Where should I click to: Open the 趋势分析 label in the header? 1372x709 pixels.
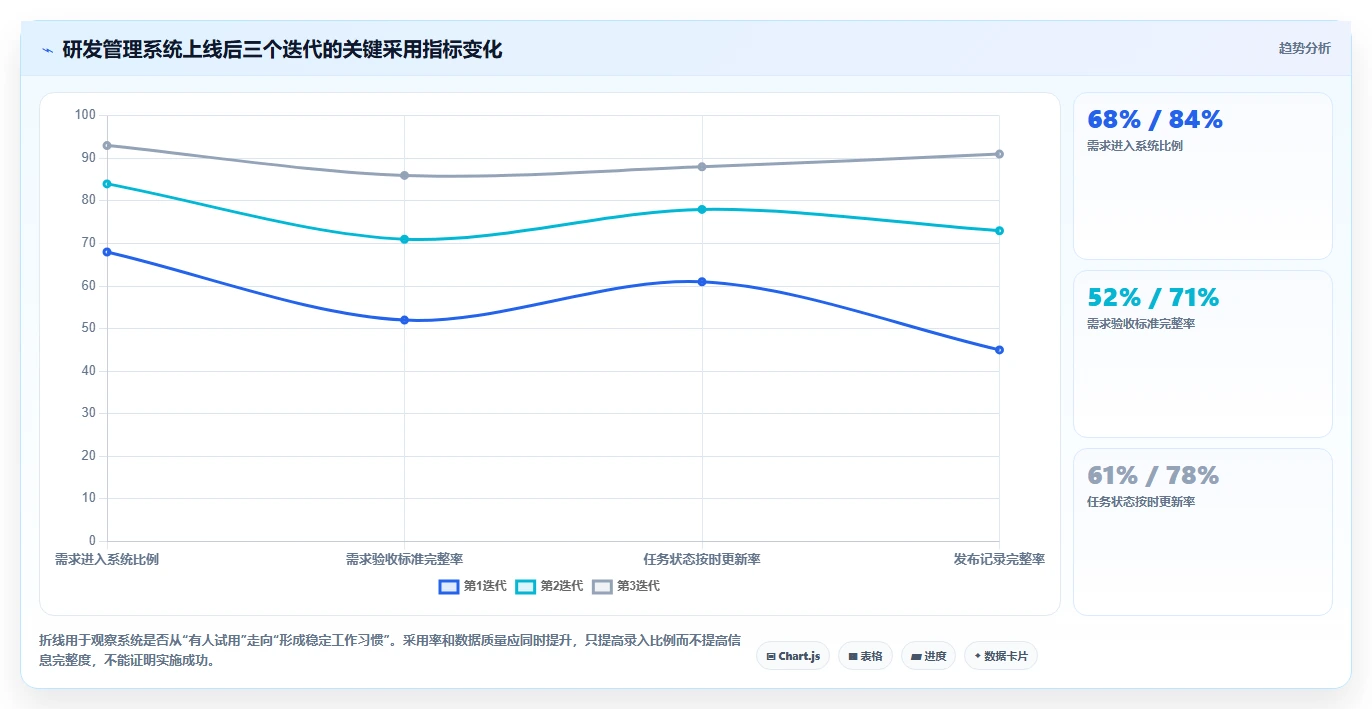(x=1304, y=48)
